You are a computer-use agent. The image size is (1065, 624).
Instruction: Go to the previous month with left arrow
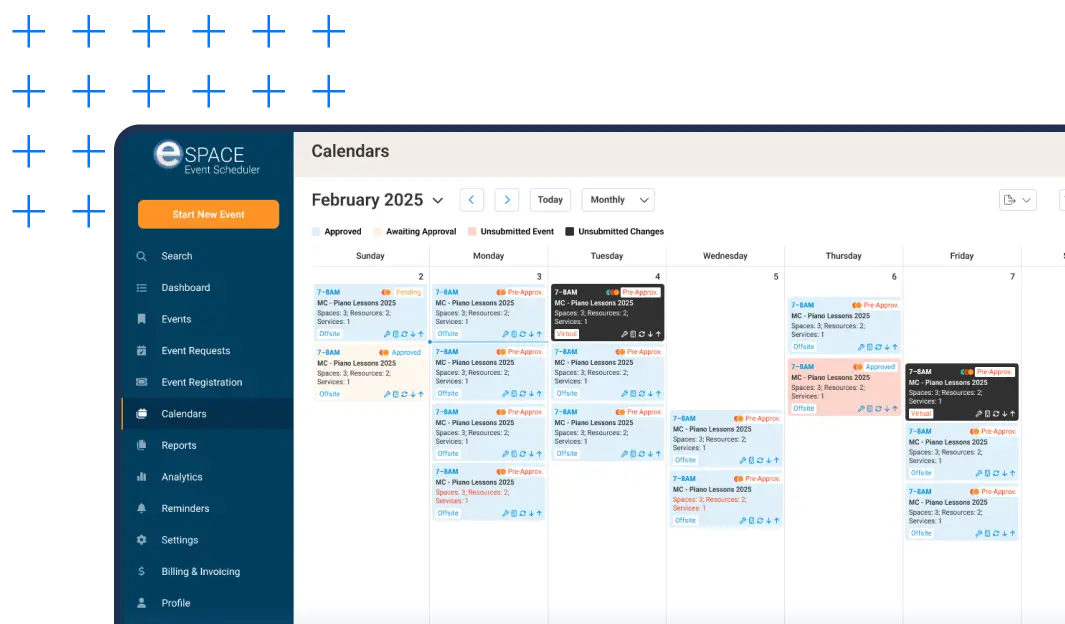click(x=472, y=200)
